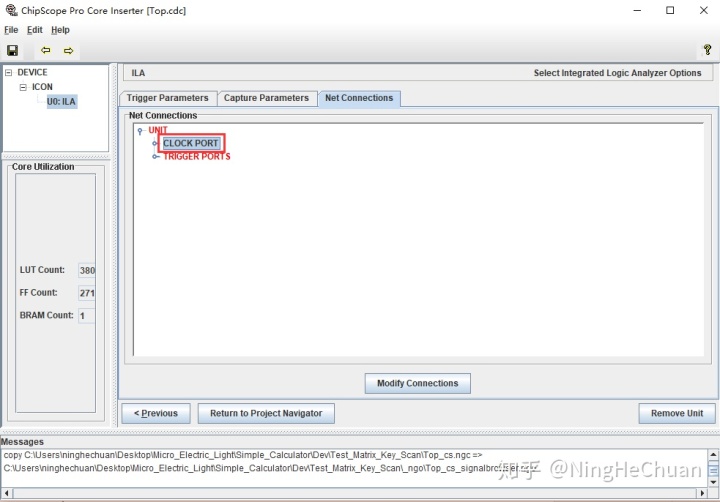This screenshot has height=502, width=720.
Task: Open the File menu
Action: (x=11, y=30)
